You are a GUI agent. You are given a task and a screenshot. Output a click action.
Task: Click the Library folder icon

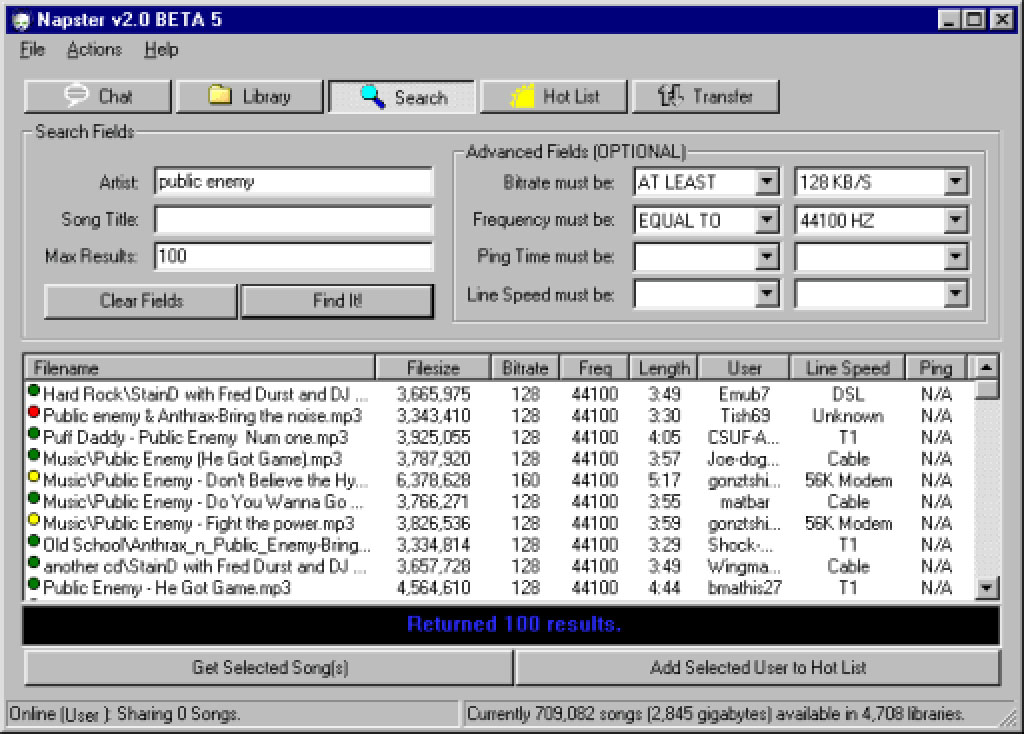(x=219, y=97)
